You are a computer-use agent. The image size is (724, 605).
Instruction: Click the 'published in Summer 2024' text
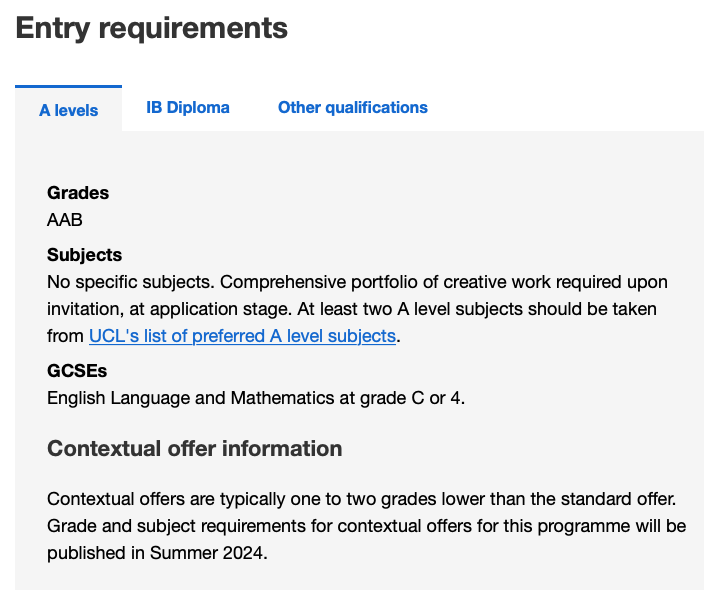click(158, 553)
